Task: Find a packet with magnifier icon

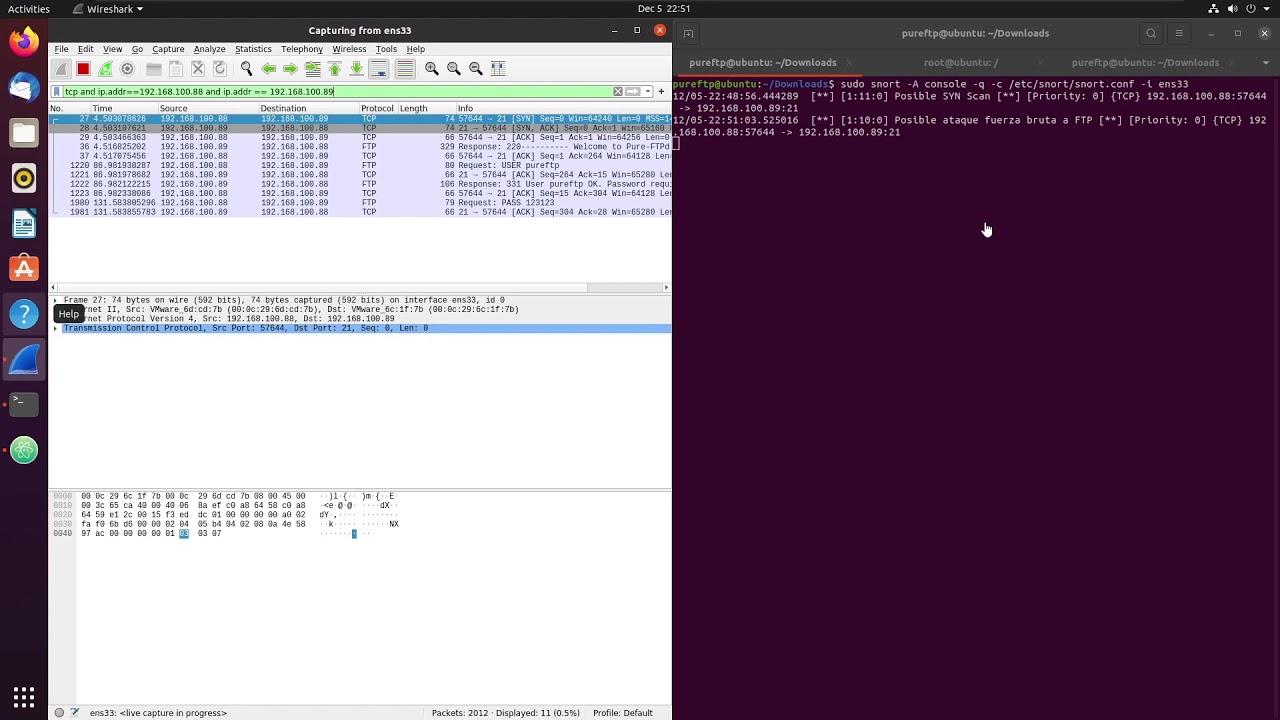Action: (246, 68)
